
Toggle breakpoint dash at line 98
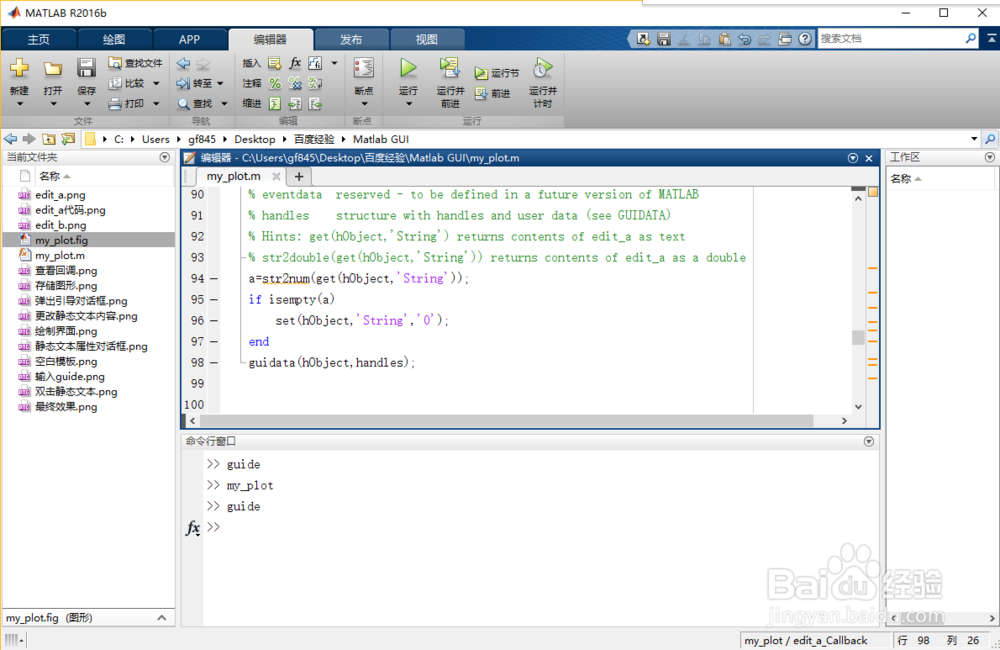click(214, 363)
